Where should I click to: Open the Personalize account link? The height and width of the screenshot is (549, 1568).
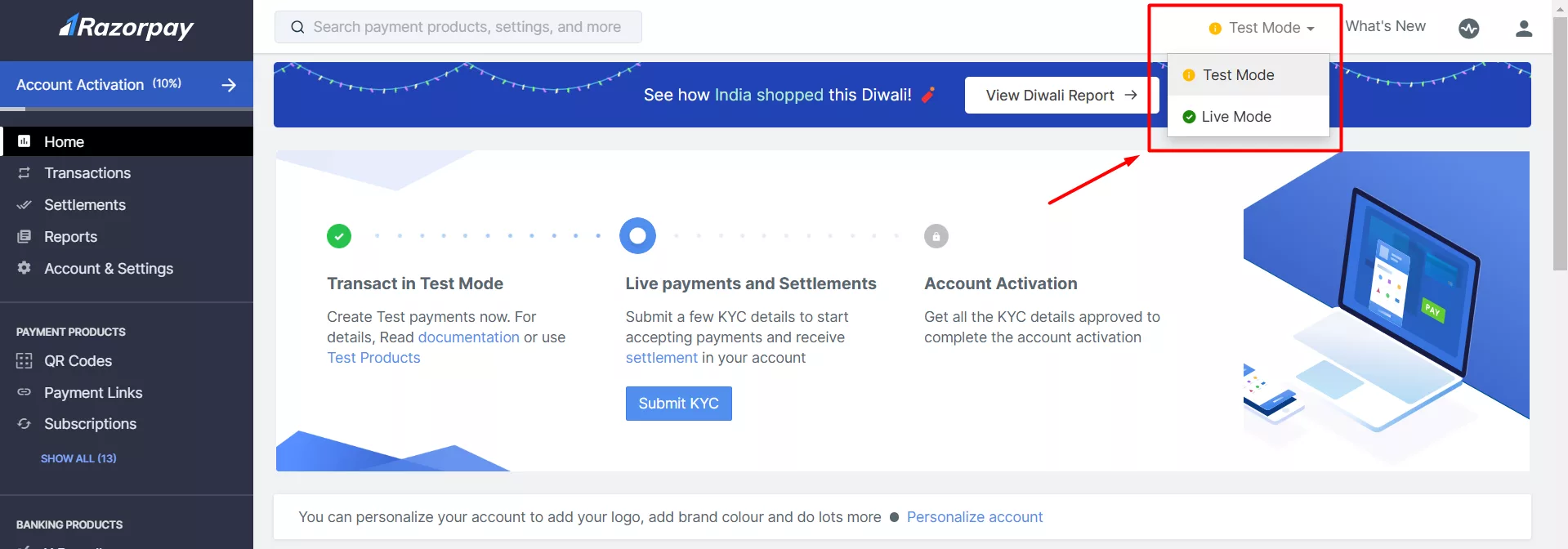(x=974, y=517)
